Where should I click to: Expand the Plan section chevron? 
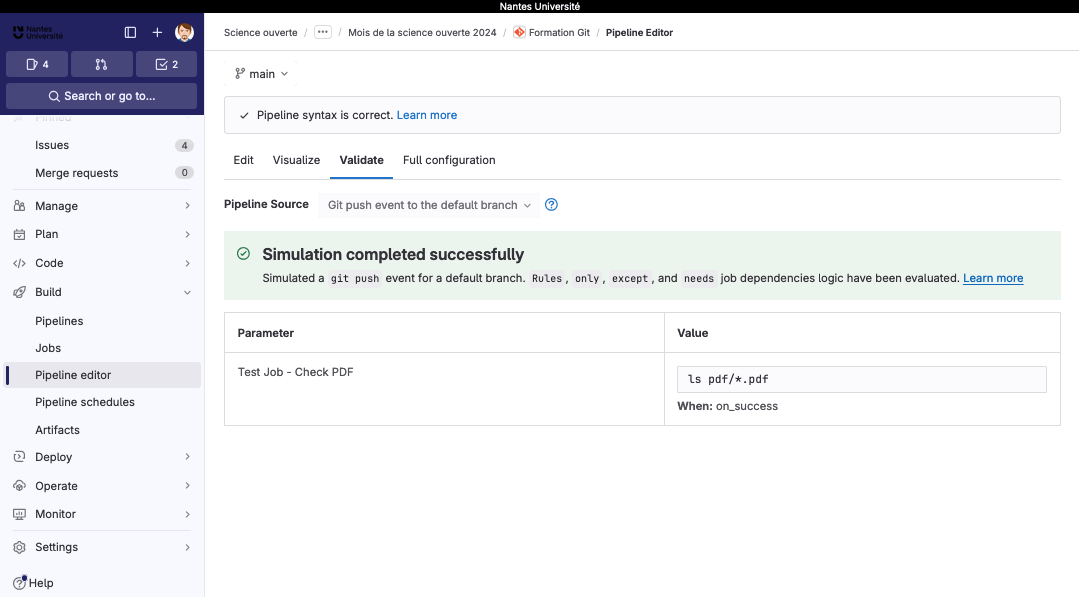[187, 234]
